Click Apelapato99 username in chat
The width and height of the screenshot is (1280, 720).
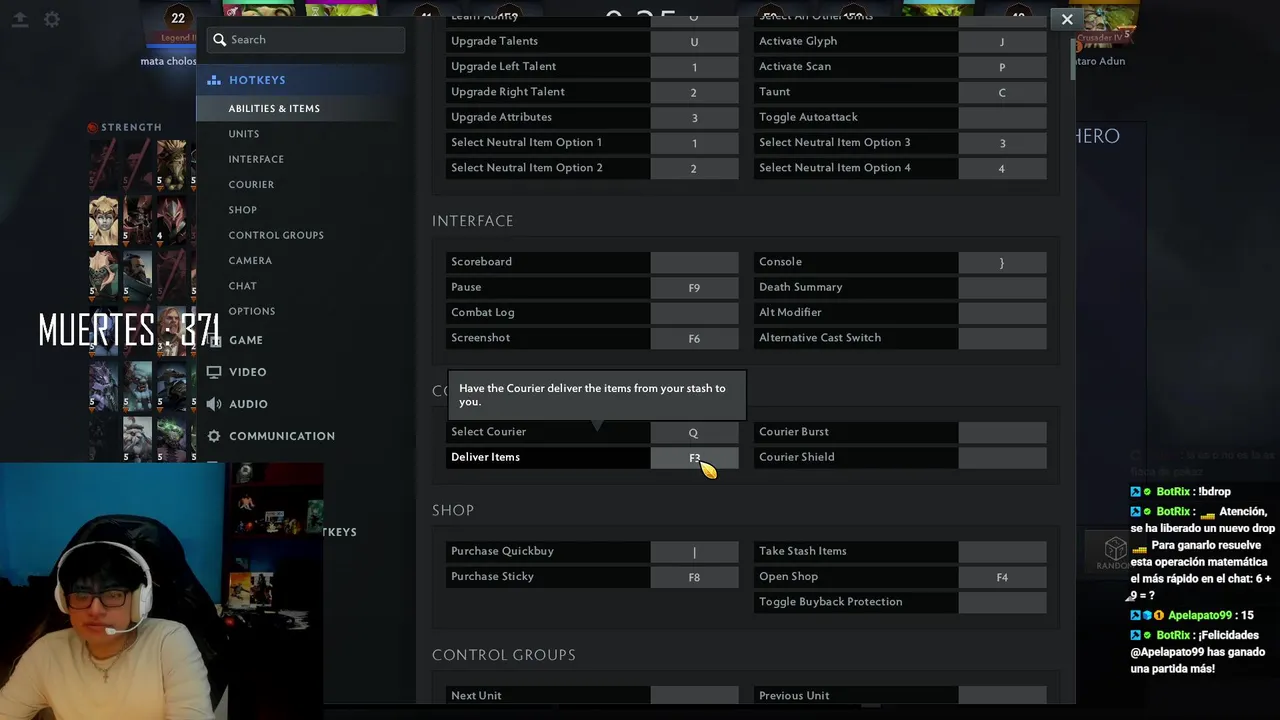click(x=1200, y=616)
